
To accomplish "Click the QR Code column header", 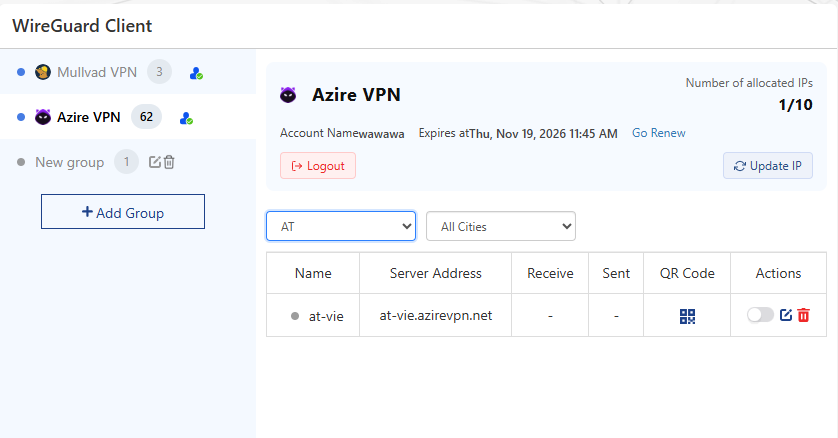I will click(687, 273).
